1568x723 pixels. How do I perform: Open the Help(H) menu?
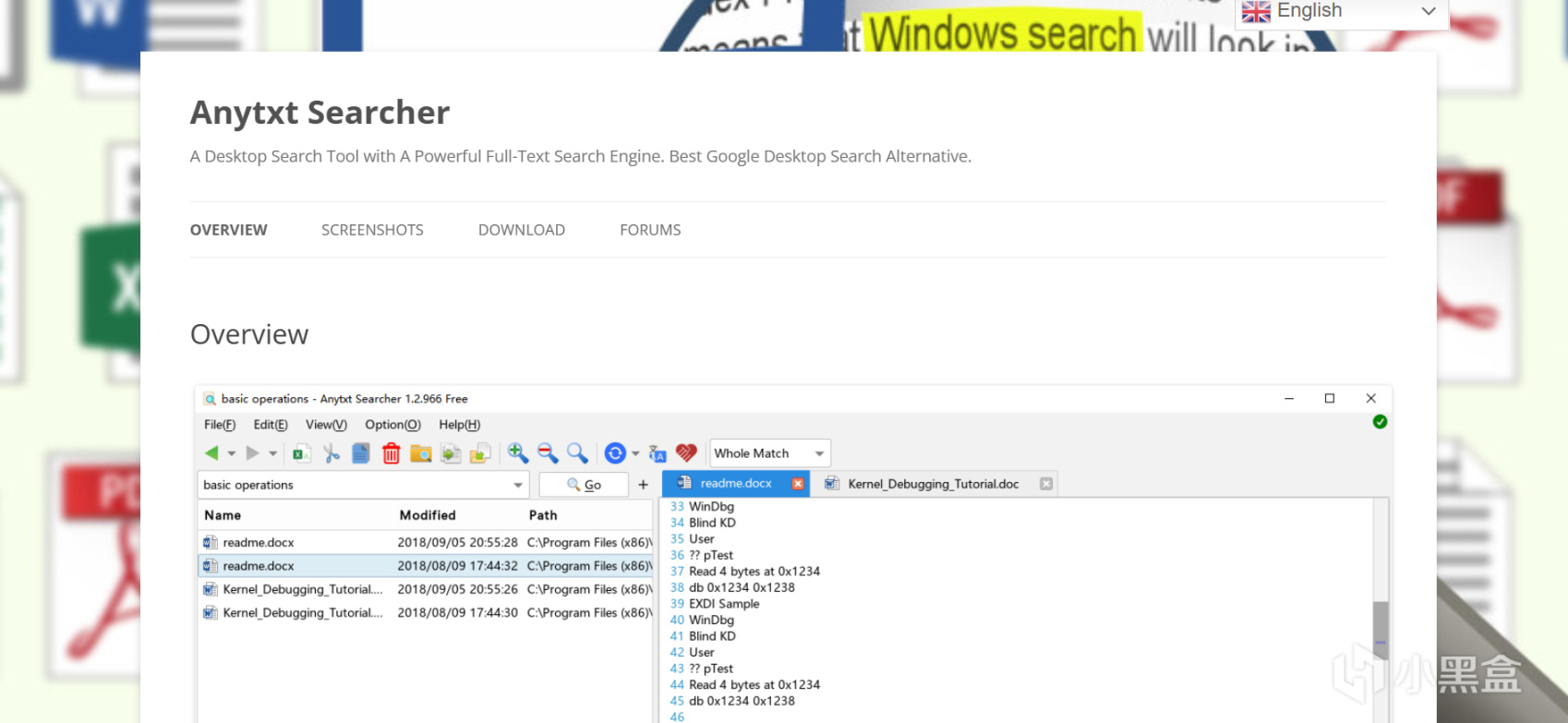click(460, 425)
